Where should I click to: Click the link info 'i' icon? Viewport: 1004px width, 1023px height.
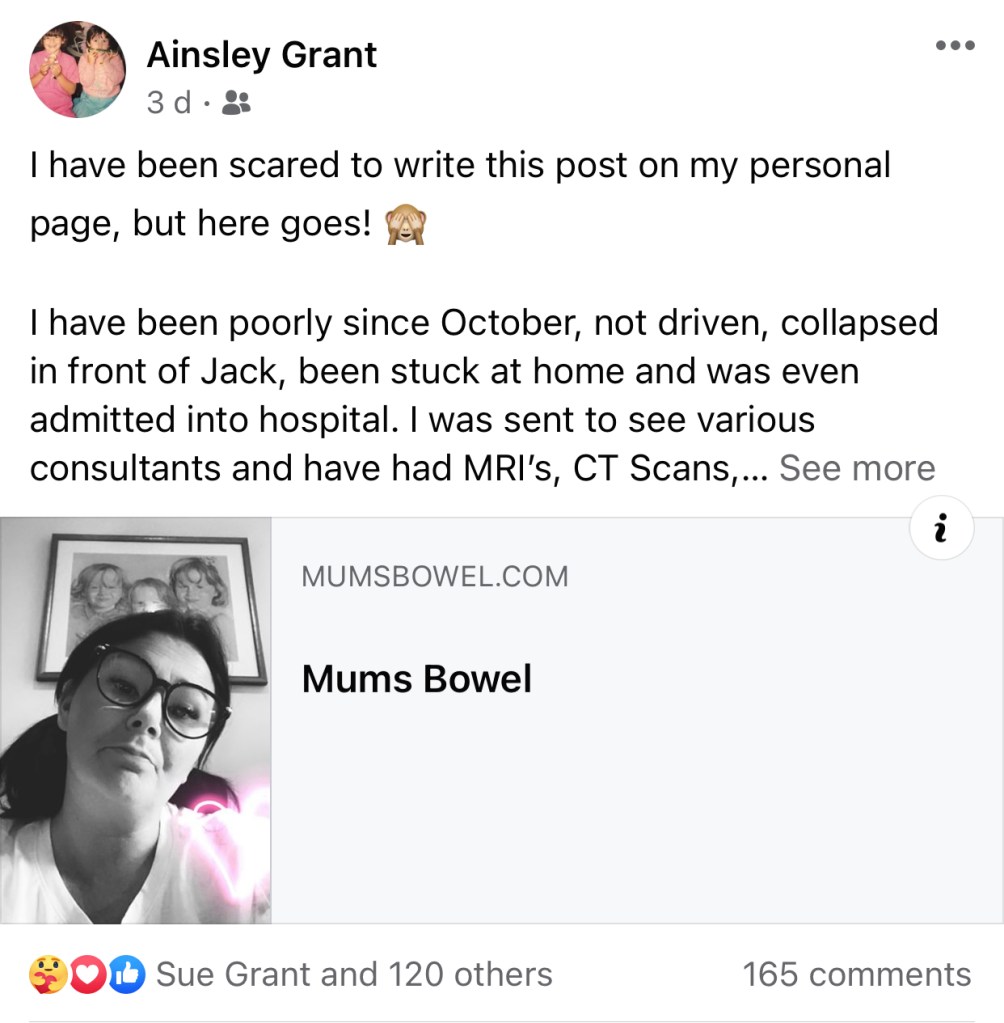click(x=941, y=530)
